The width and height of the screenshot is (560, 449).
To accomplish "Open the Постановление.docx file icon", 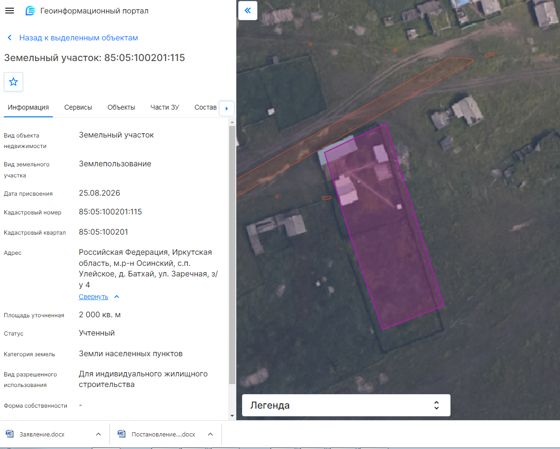I will [x=121, y=434].
